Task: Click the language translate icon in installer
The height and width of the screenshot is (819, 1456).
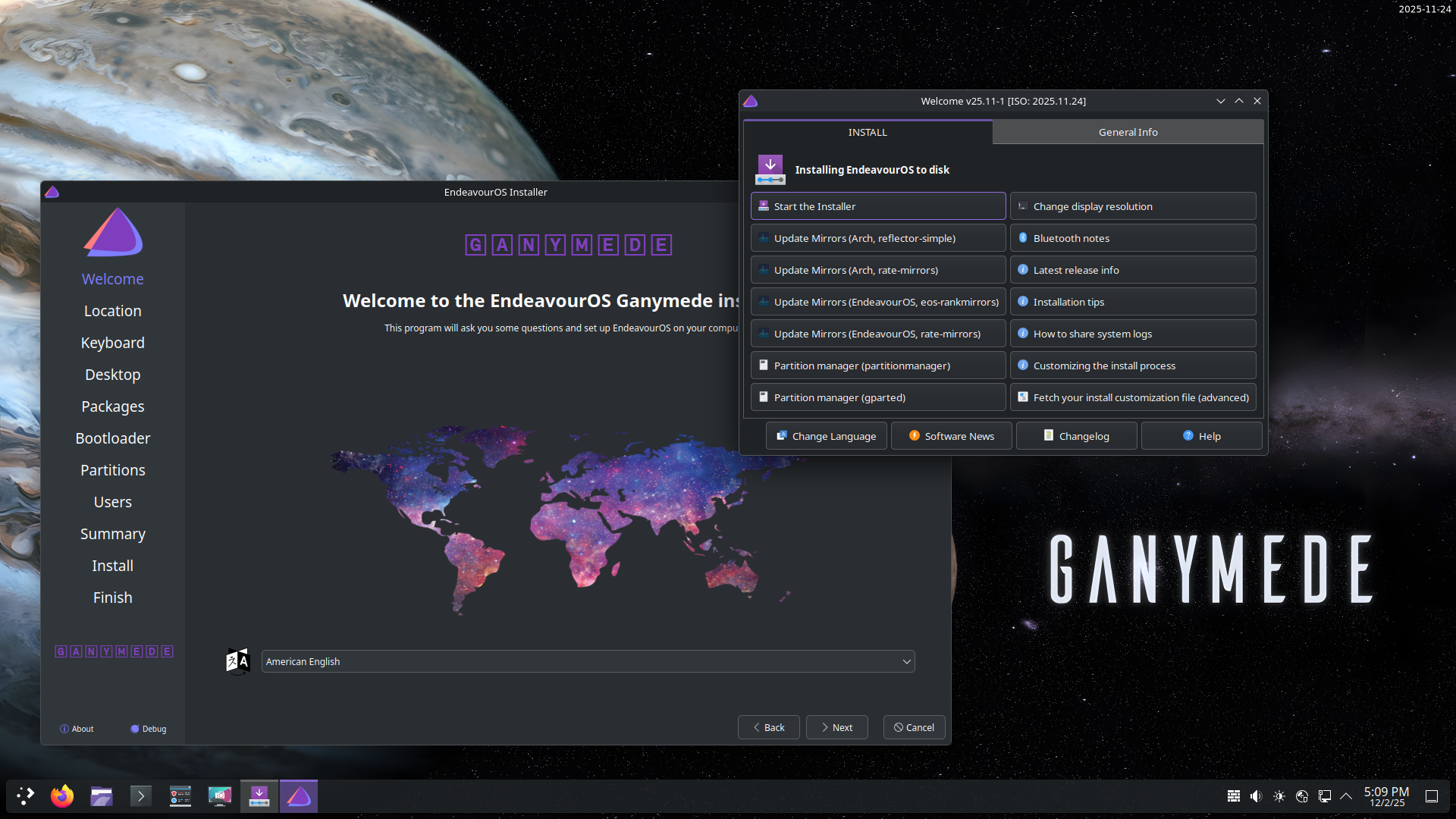Action: (x=238, y=661)
